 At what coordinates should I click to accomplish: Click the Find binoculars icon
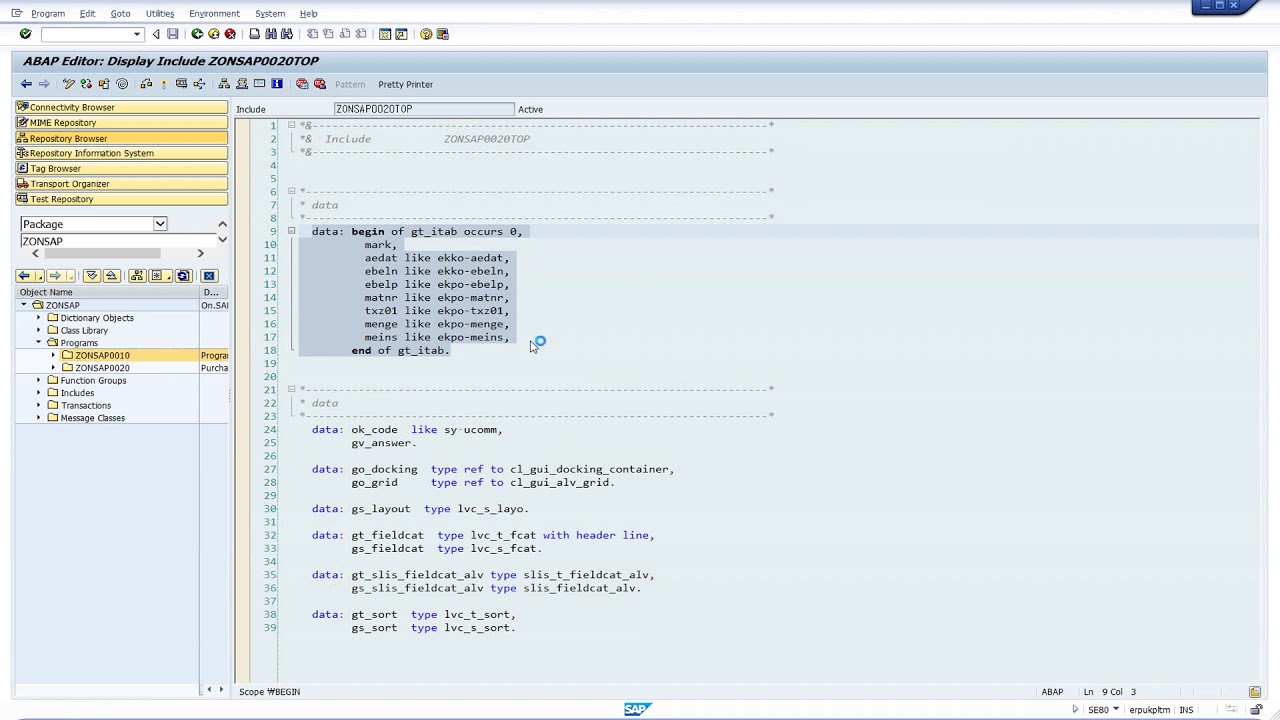click(271, 34)
